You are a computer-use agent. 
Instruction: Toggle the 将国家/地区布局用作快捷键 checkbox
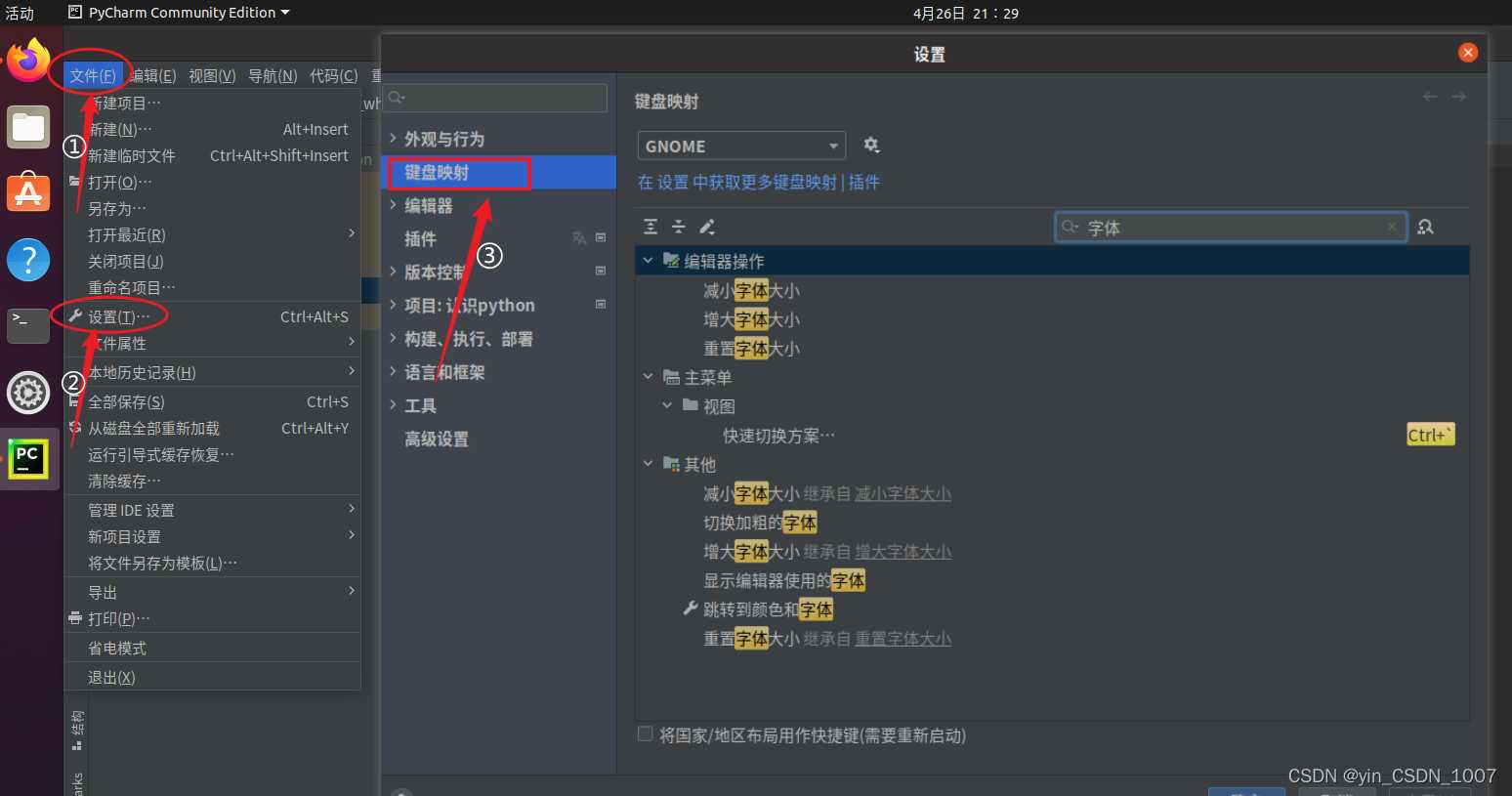pos(645,734)
